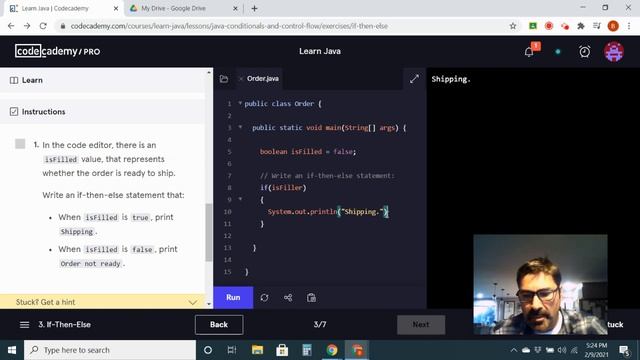This screenshot has height=360, width=640.
Task: Bookmark this page with the star icon
Action: coord(513,26)
